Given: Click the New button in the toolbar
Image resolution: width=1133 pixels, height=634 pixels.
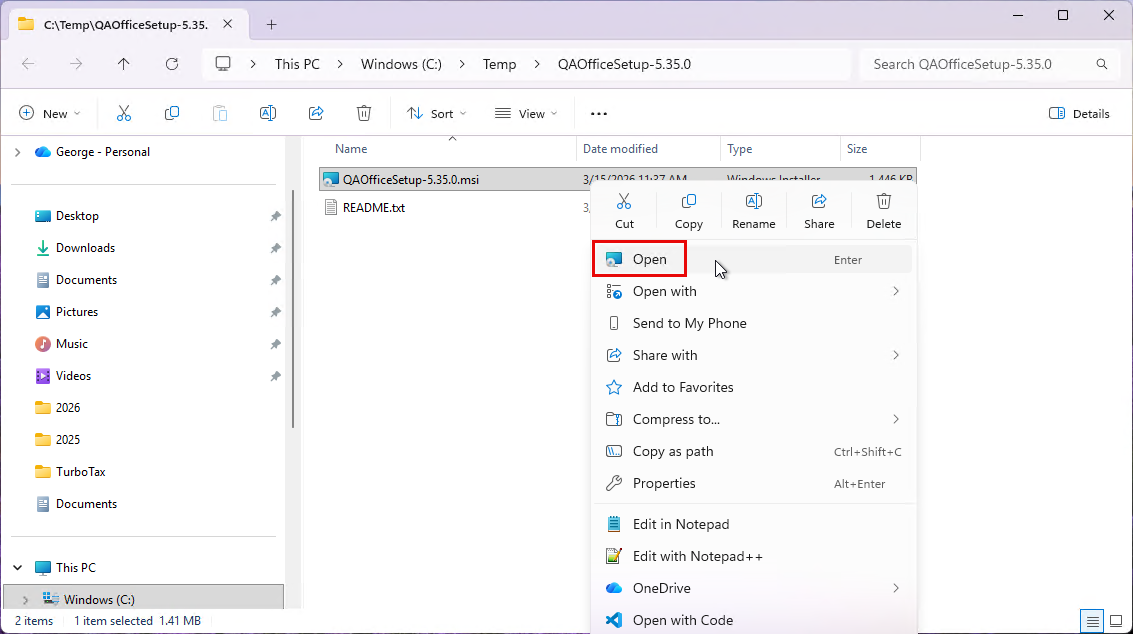Looking at the screenshot, I should pyautogui.click(x=49, y=113).
